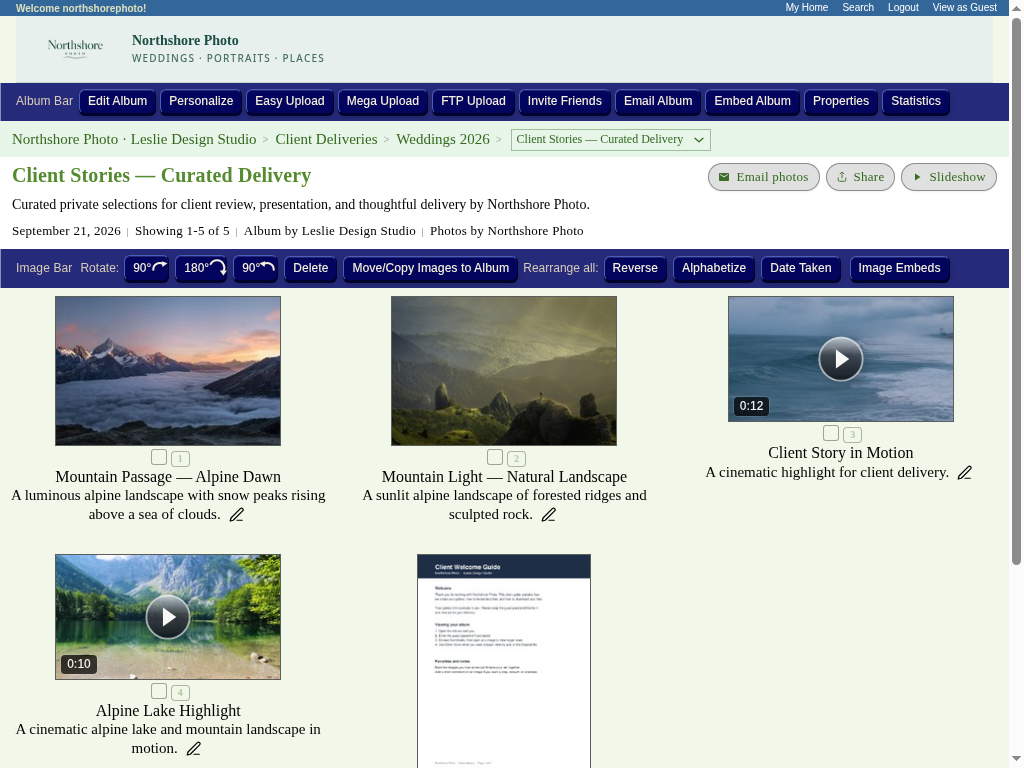Click position number 1 badge
The width and height of the screenshot is (1024, 768).
(180, 458)
